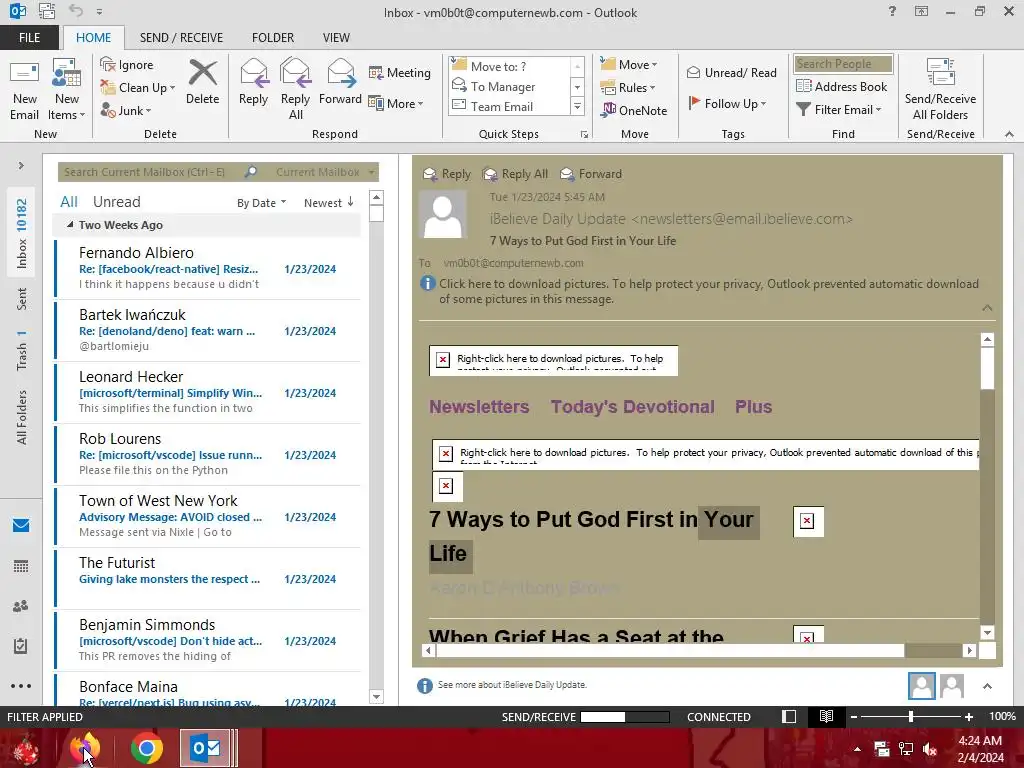This screenshot has width=1024, height=768.
Task: Adjust the zoom slider
Action: point(910,716)
